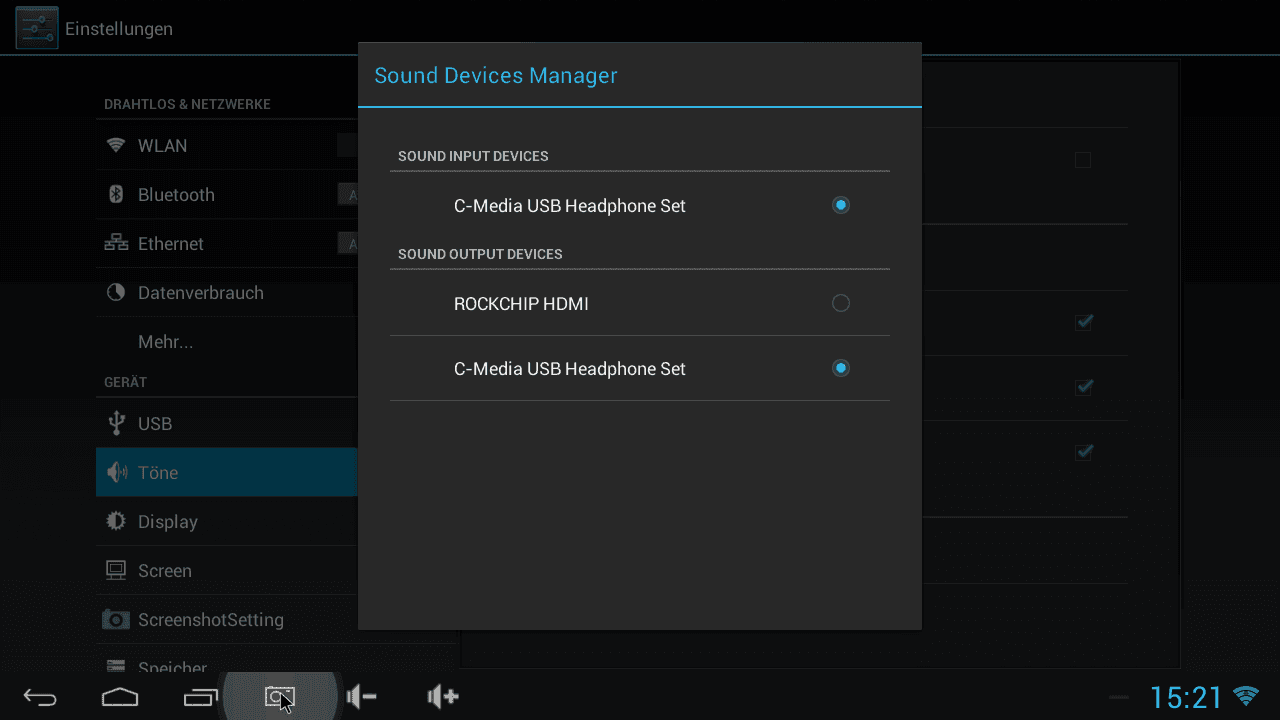The width and height of the screenshot is (1280, 720).
Task: Select ROCKCHIP HDMI output radio button
Action: [841, 303]
